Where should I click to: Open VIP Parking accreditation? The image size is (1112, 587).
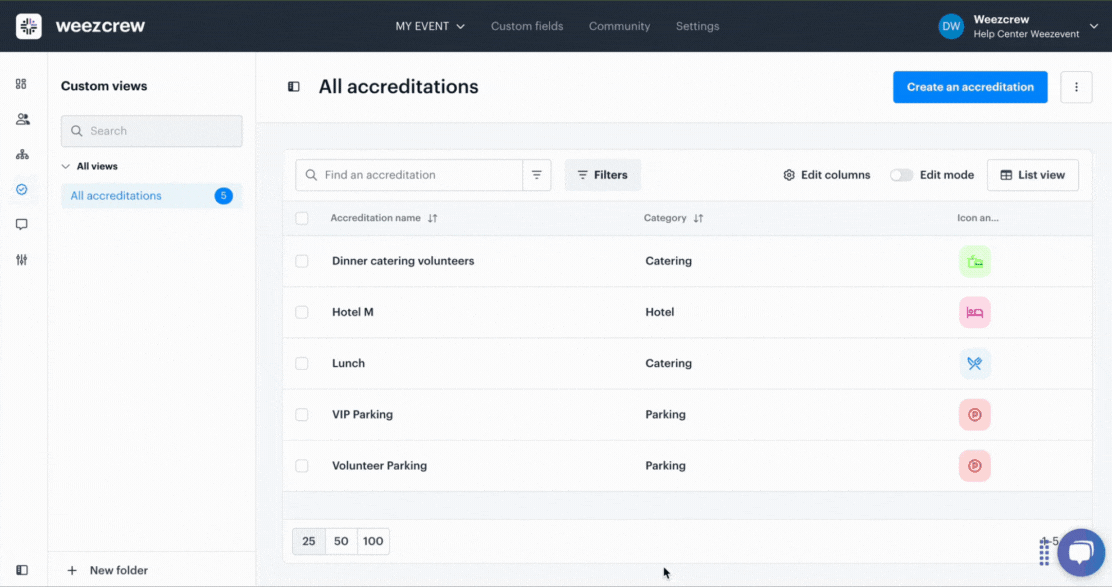(x=362, y=414)
